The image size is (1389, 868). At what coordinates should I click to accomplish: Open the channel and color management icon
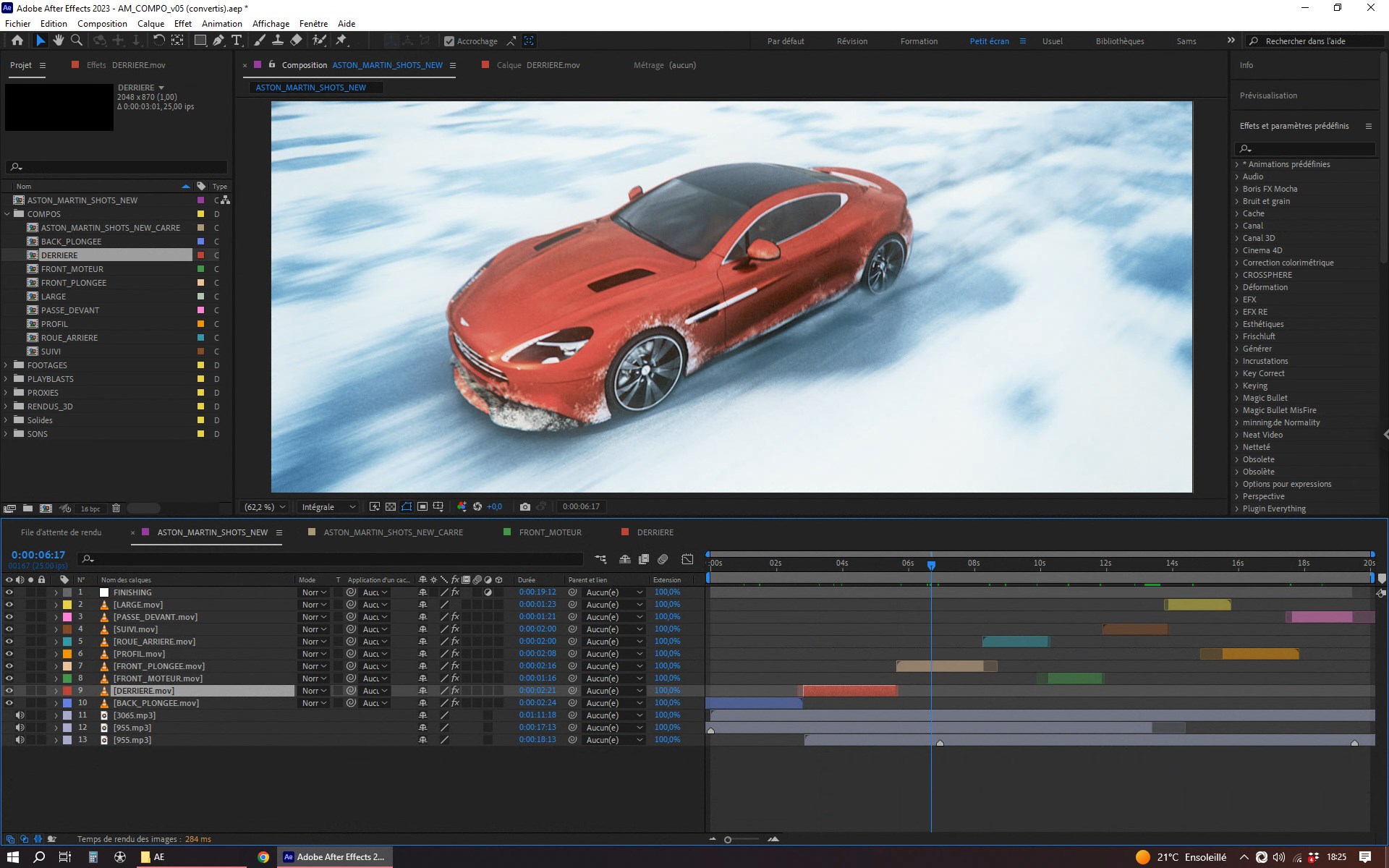pyautogui.click(x=462, y=506)
